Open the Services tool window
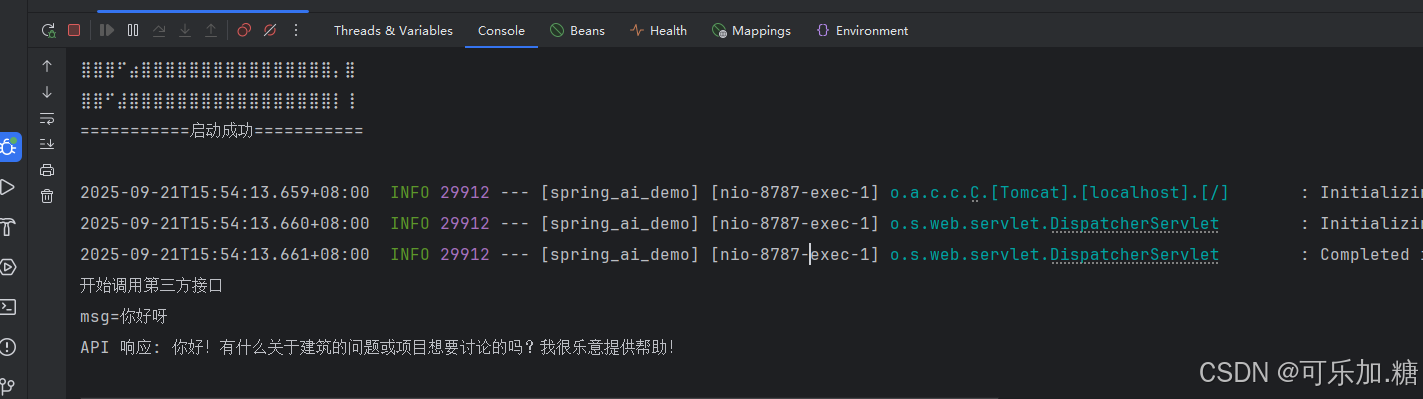This screenshot has width=1423, height=399. click(8, 267)
